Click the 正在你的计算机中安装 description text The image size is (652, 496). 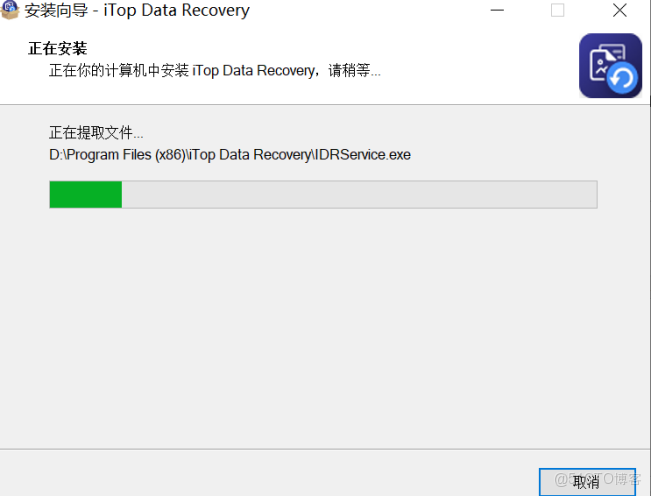click(x=119, y=70)
